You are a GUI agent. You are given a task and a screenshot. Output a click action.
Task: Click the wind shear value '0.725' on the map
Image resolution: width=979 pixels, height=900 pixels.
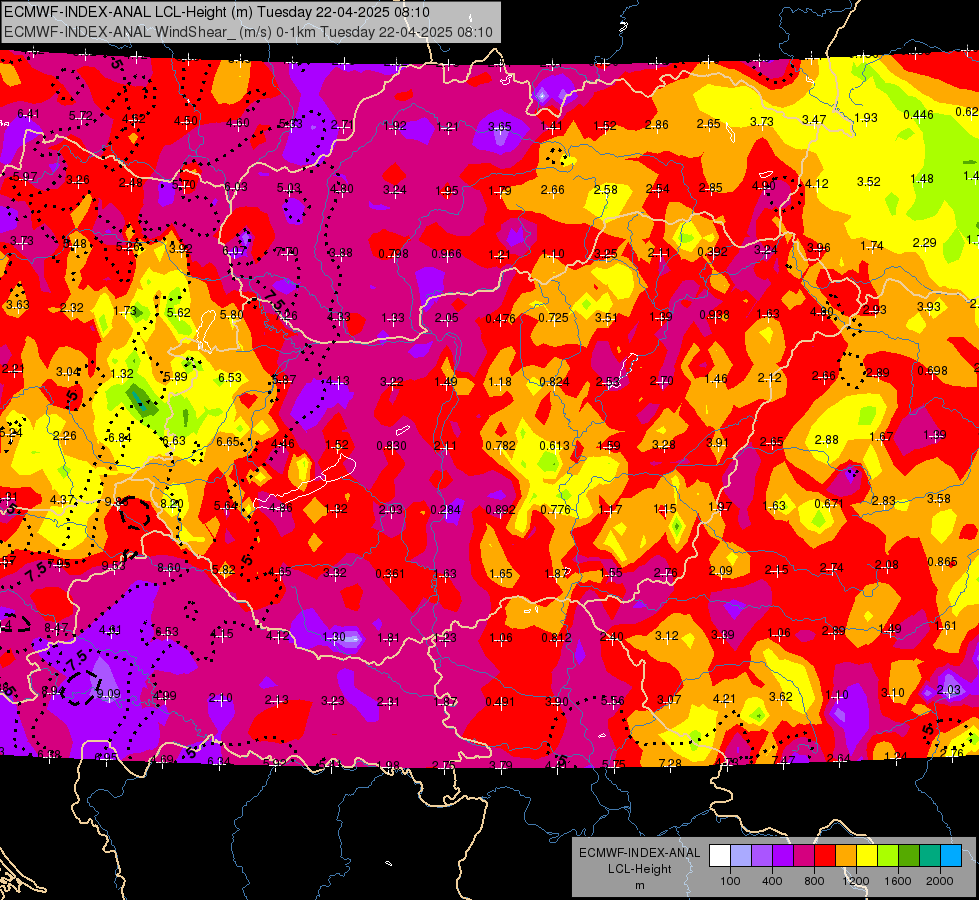(x=553, y=317)
